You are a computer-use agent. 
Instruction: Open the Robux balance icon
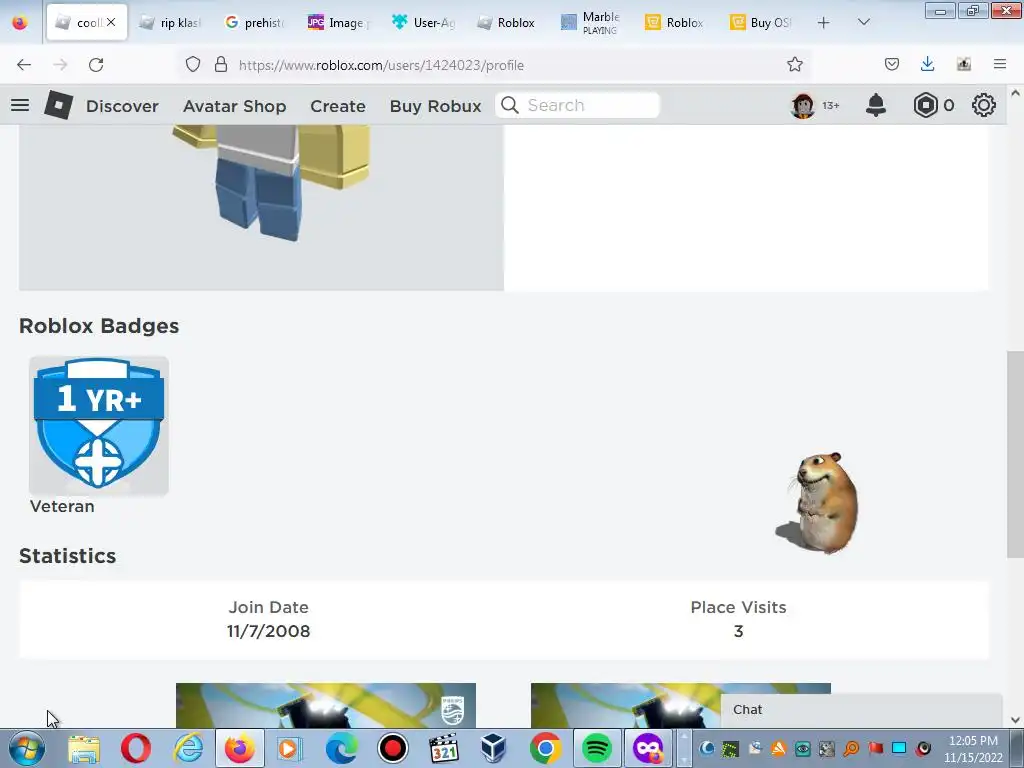click(x=925, y=105)
